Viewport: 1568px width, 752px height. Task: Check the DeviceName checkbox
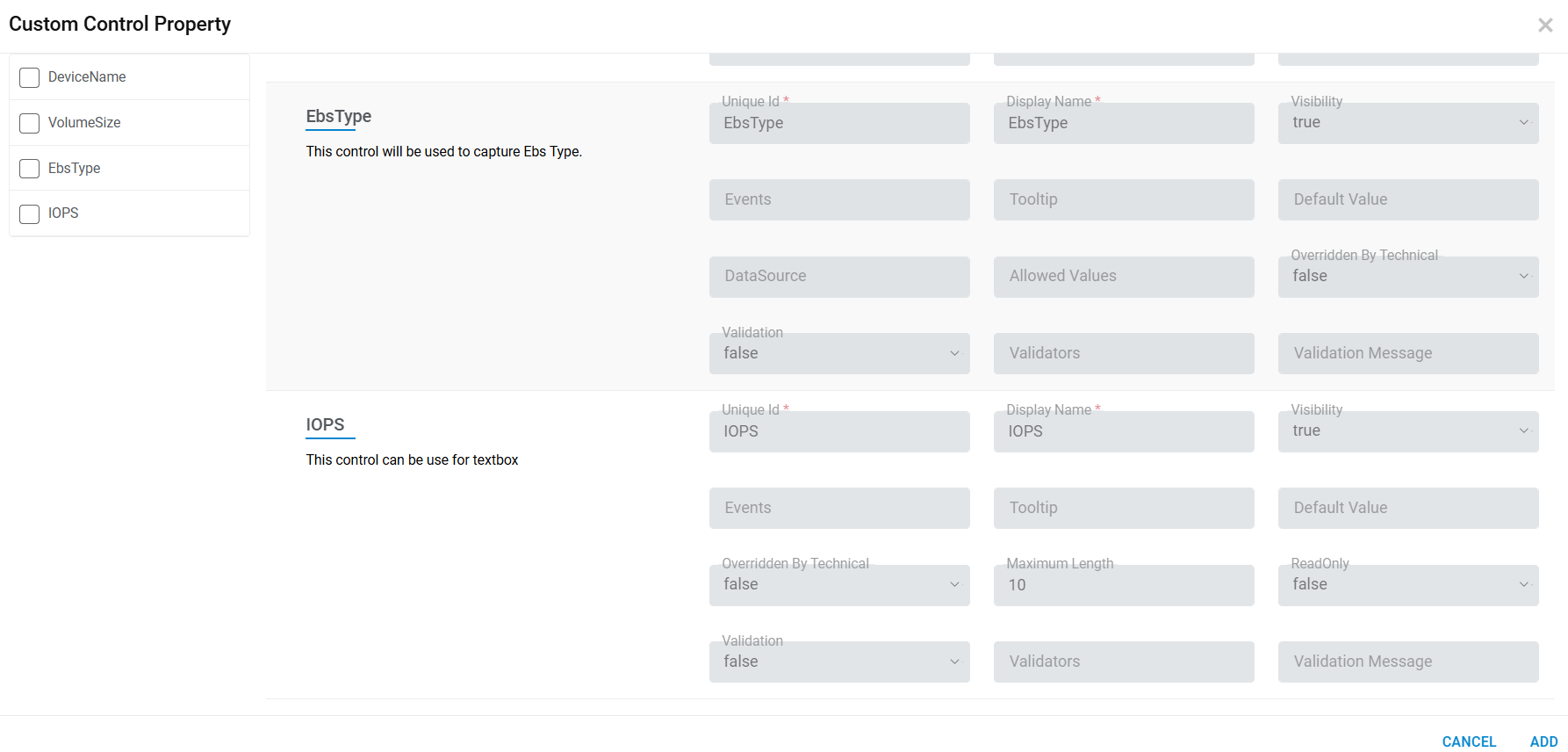click(30, 77)
